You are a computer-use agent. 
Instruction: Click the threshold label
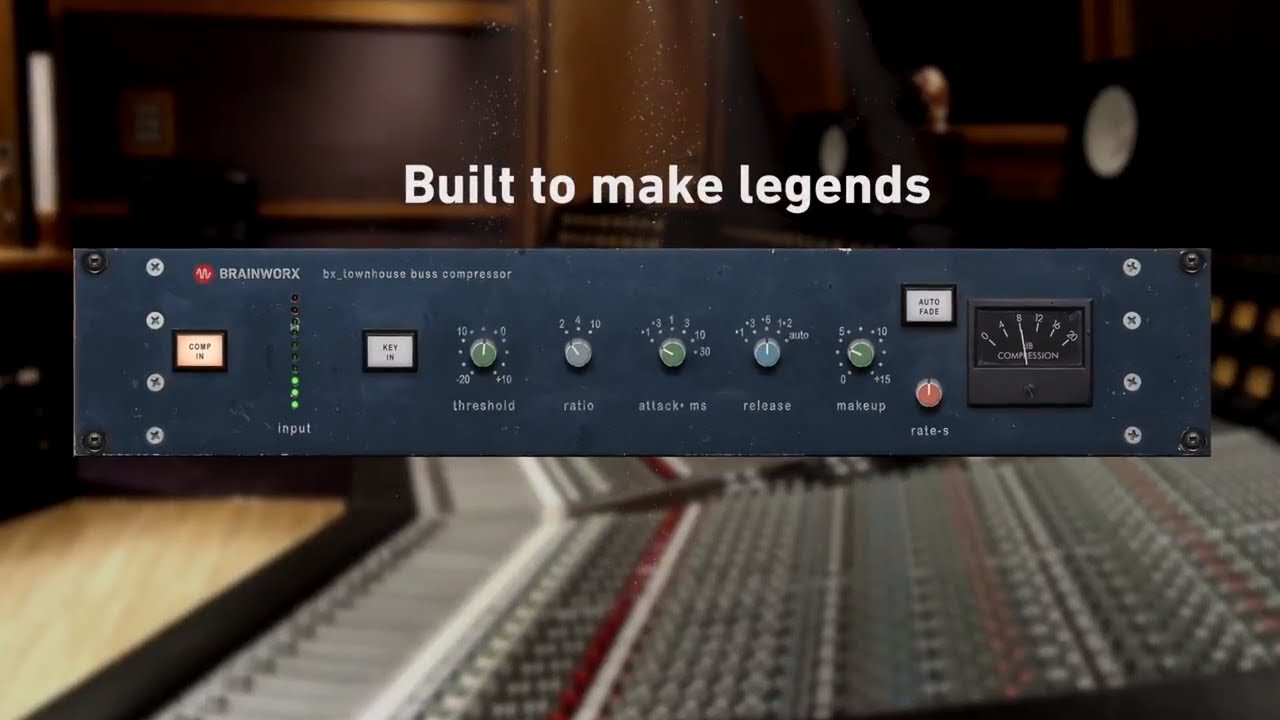tap(484, 406)
